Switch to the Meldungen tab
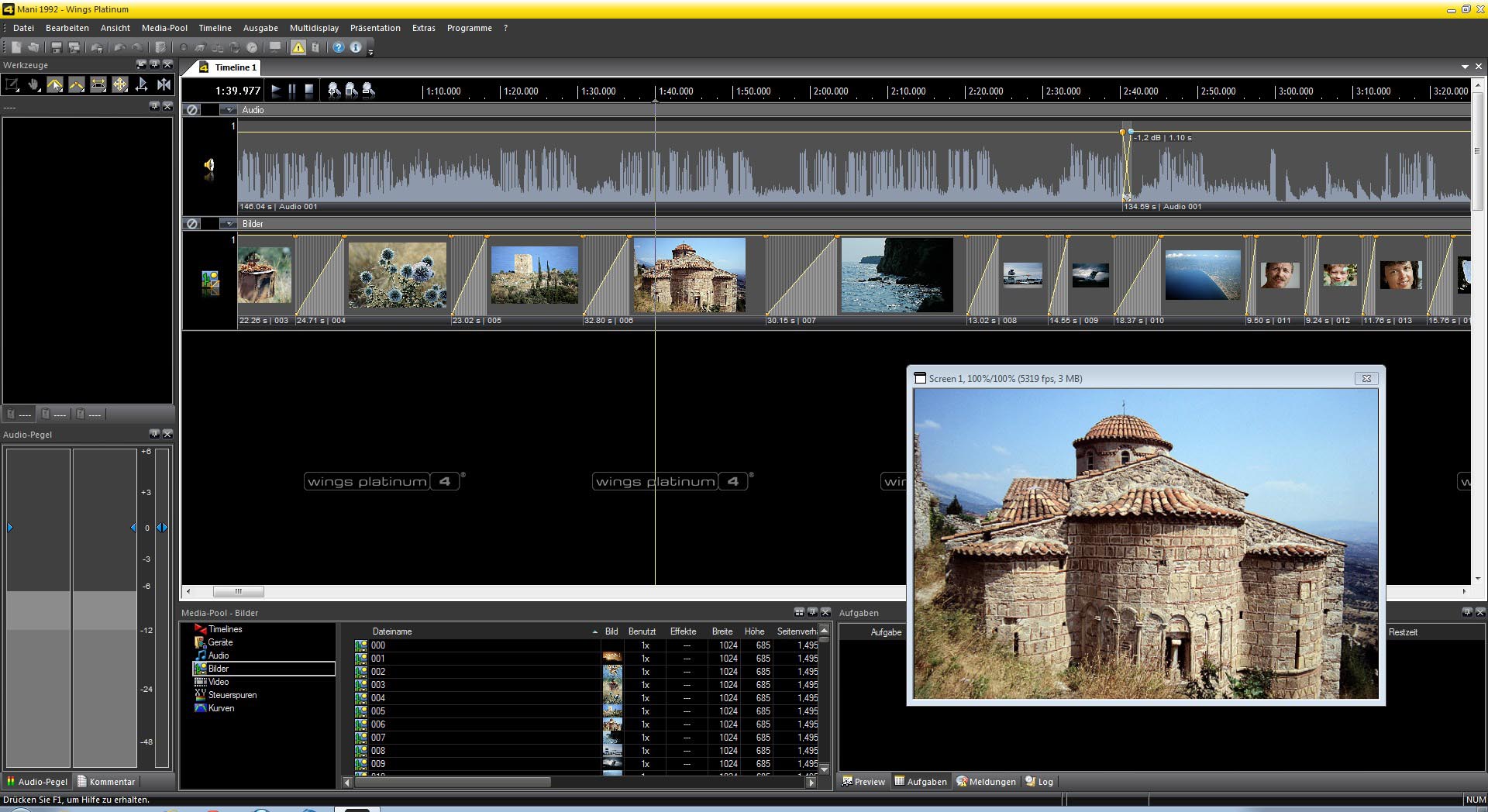Image resolution: width=1488 pixels, height=812 pixels. tap(986, 782)
